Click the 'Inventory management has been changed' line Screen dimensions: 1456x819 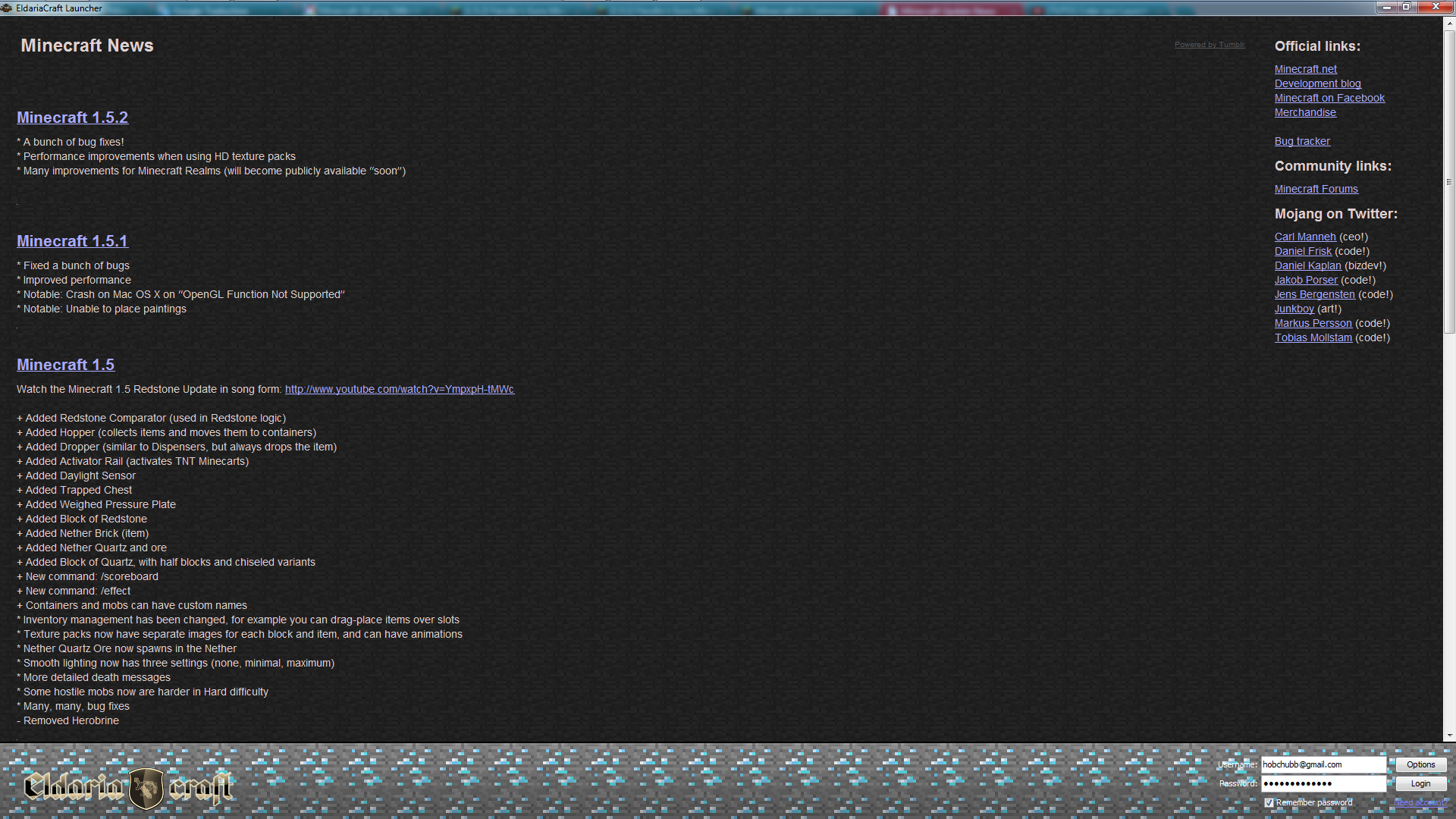[x=238, y=620]
